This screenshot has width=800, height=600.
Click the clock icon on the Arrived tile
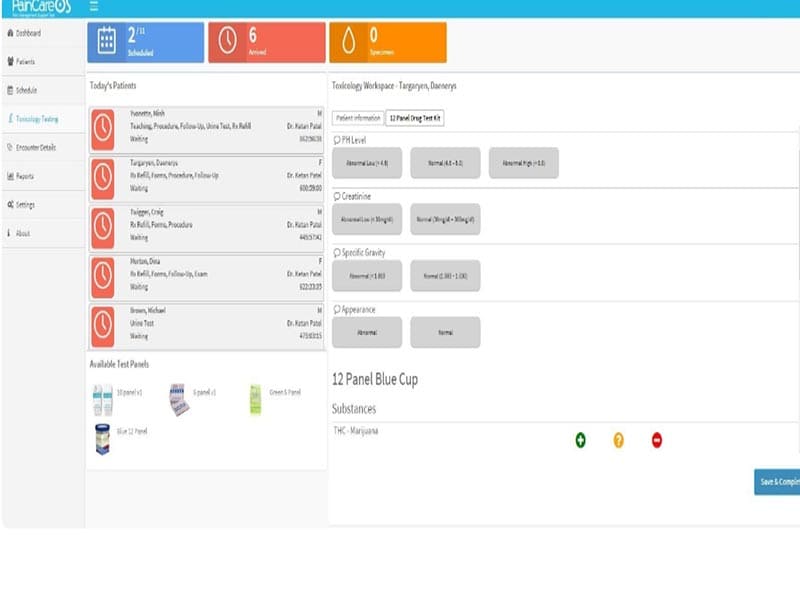tap(228, 40)
